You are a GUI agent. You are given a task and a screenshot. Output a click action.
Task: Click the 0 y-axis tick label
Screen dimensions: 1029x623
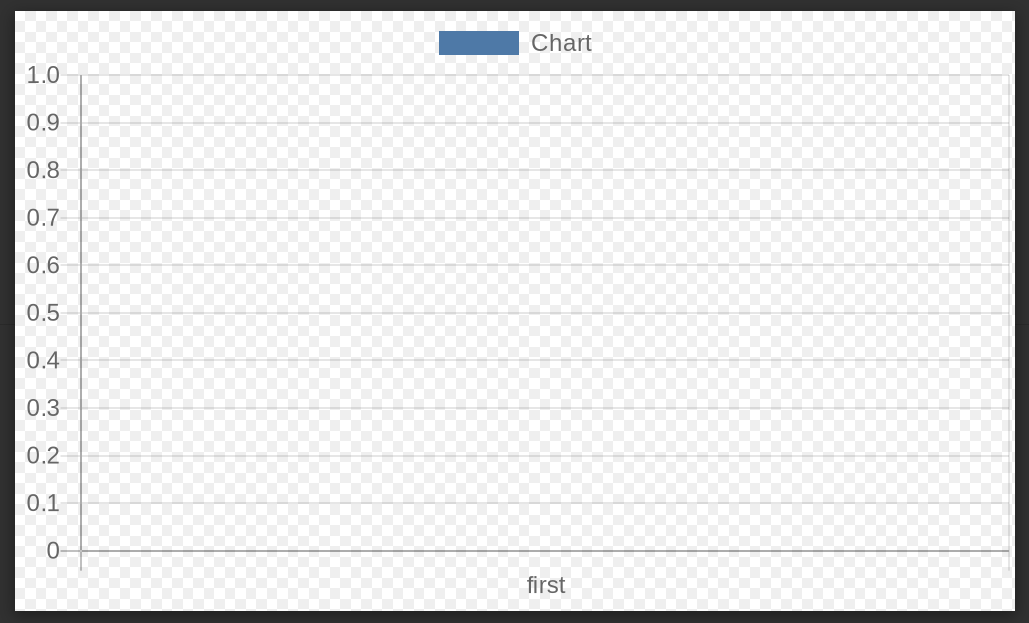click(x=53, y=550)
